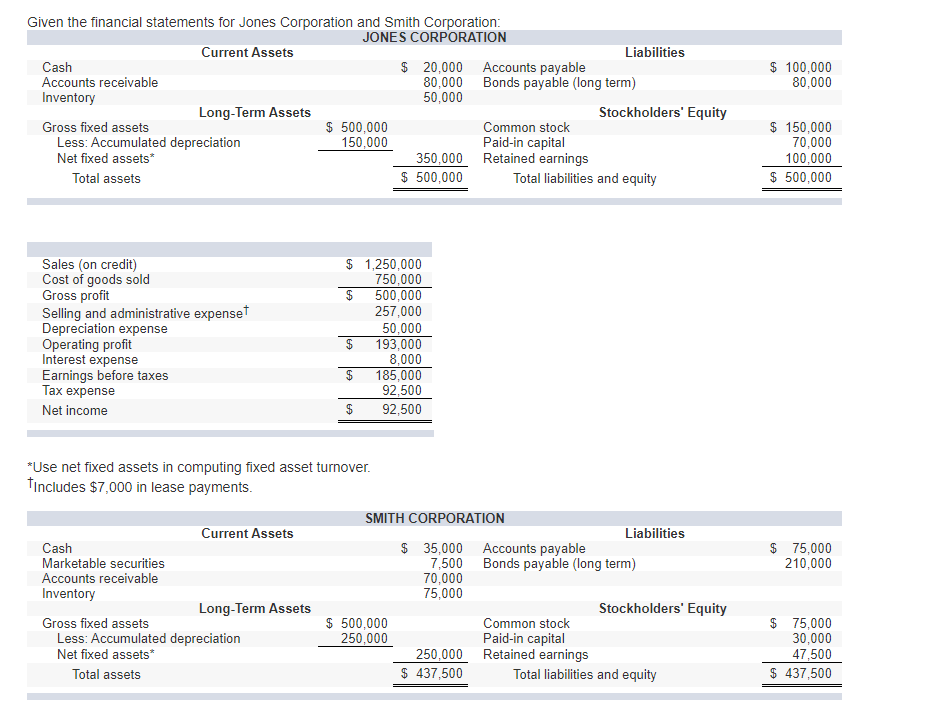Click Jones accumulated depreciation 150,000
Viewport: 936px width, 725px height.
click(x=364, y=143)
